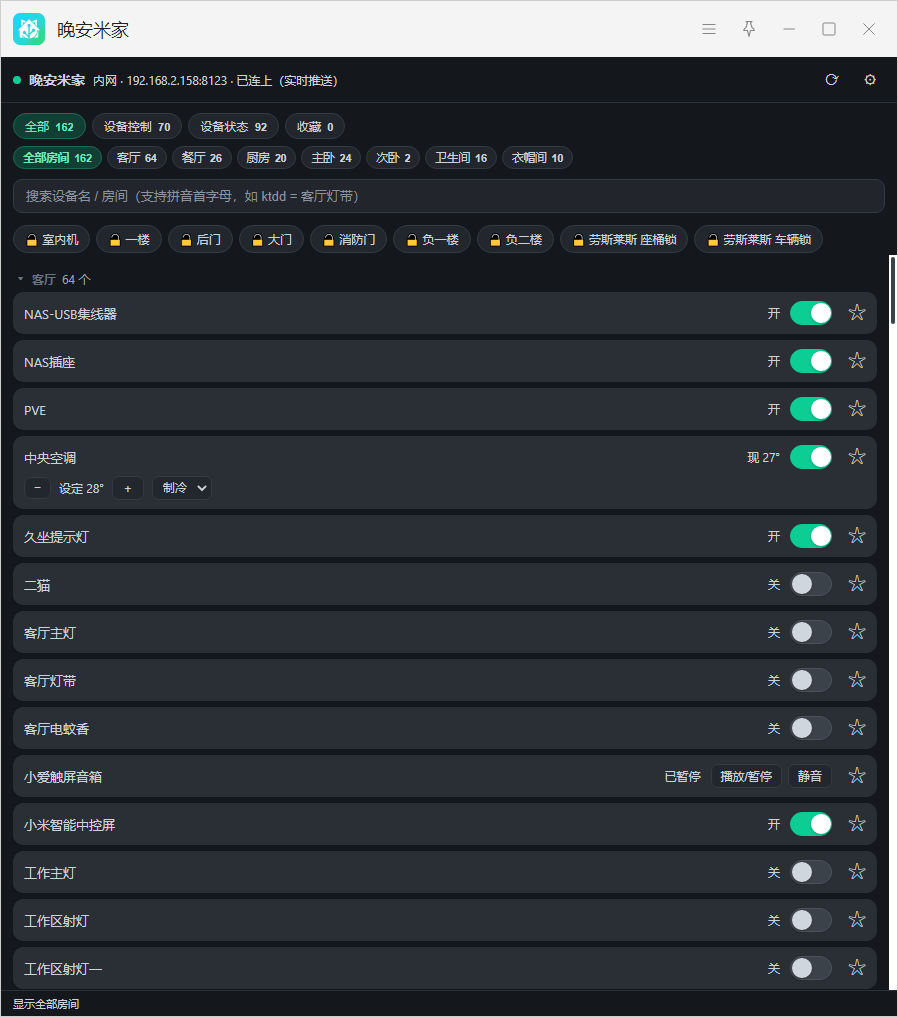Click star next to 客厅电蚊香

tap(857, 728)
